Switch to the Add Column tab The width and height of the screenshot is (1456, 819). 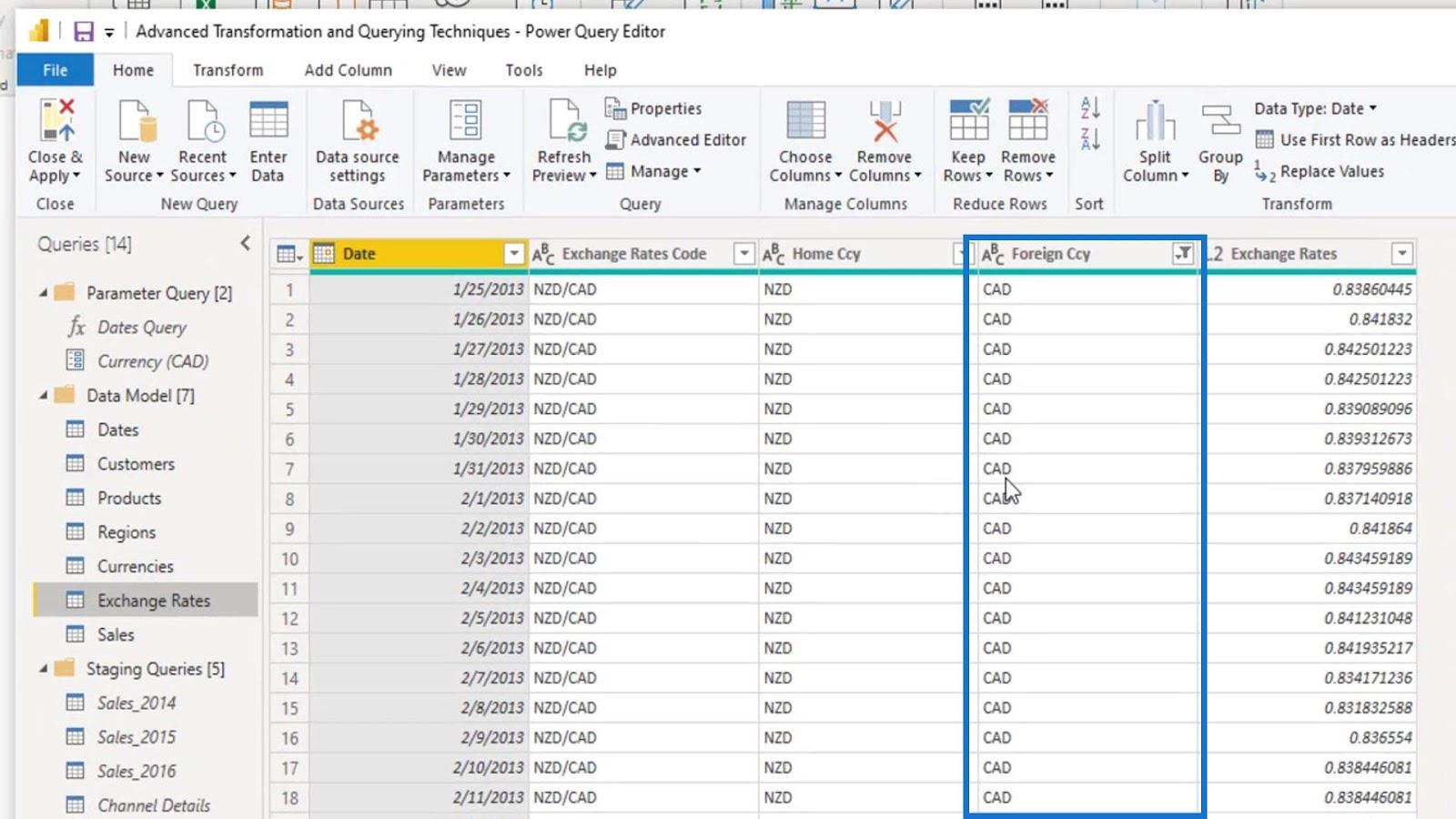pos(349,70)
